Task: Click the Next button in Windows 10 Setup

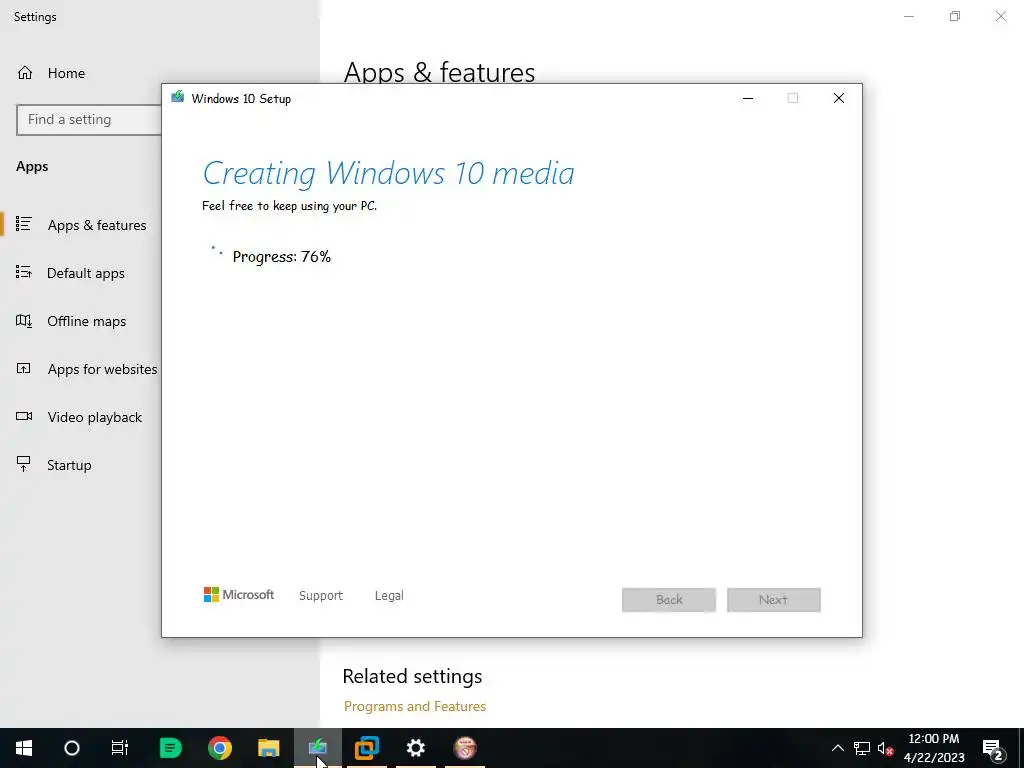Action: pos(774,600)
